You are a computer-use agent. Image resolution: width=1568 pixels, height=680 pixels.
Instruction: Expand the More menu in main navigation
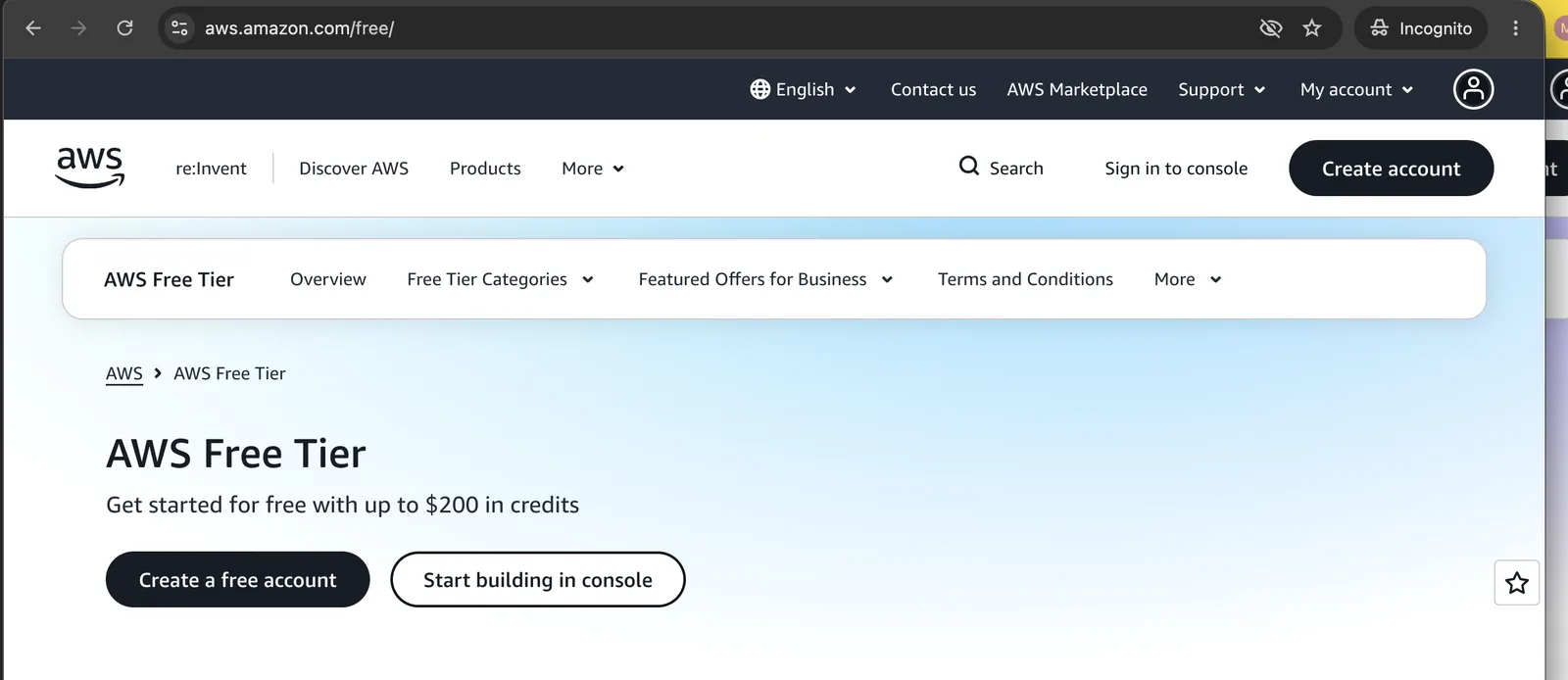(x=593, y=169)
